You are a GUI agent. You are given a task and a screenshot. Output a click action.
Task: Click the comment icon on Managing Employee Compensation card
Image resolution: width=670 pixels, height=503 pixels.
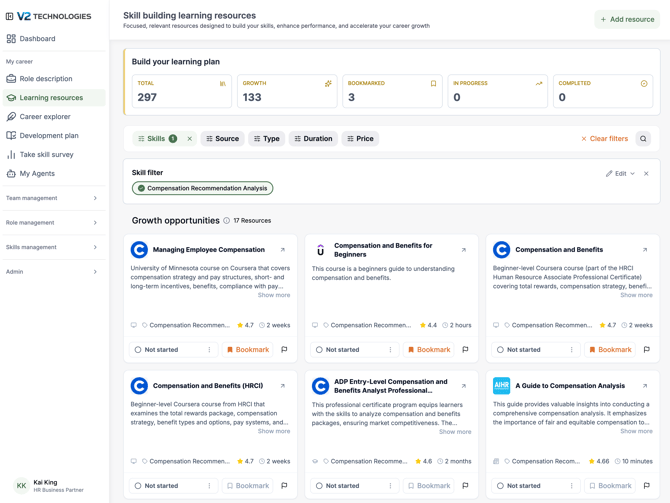click(134, 325)
